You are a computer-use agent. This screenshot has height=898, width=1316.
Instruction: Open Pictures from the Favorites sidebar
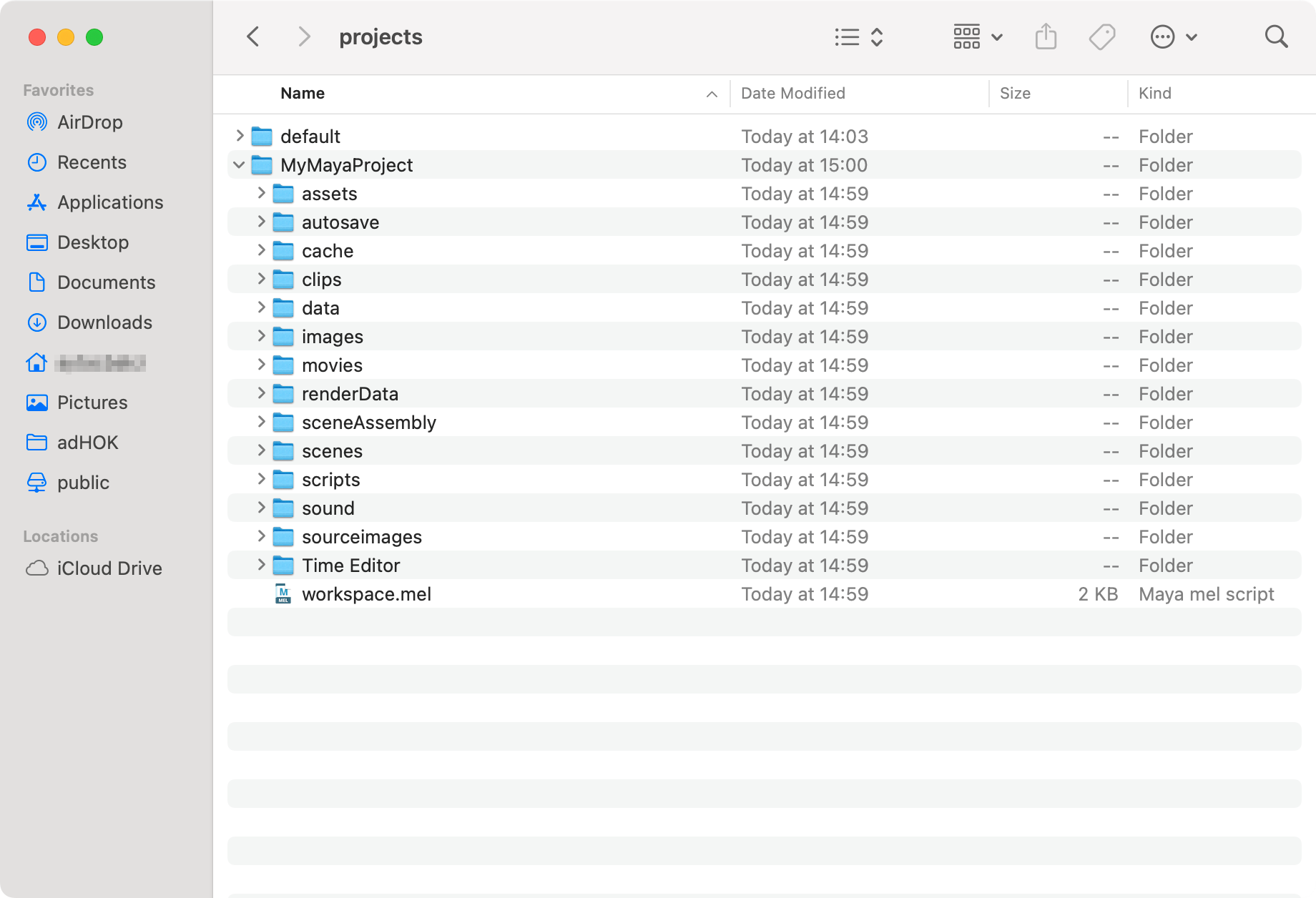[x=92, y=403]
